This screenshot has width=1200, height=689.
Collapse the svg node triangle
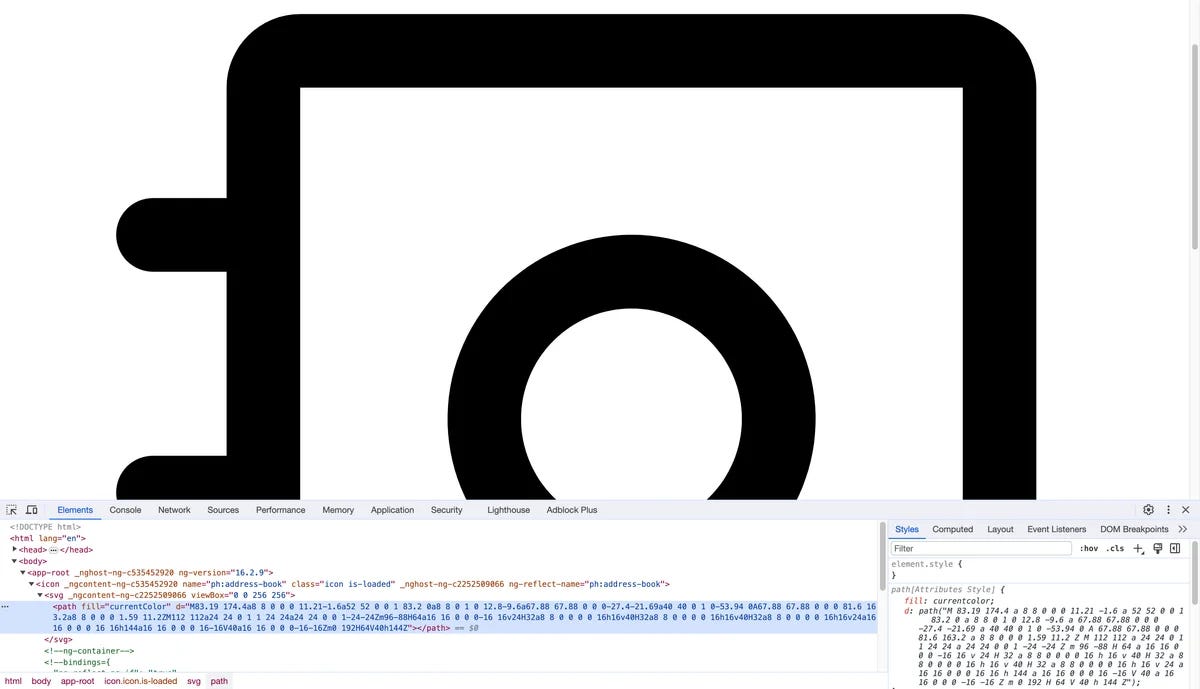coord(40,595)
